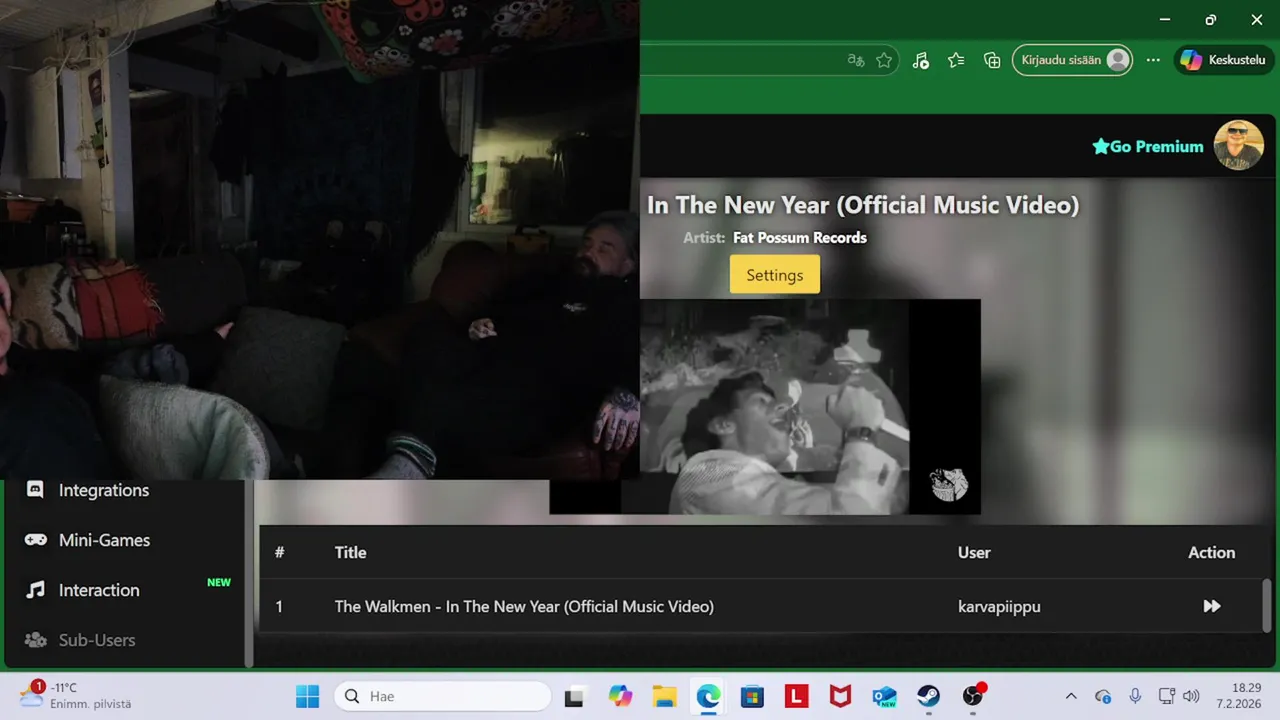
Task: Click the Sub-Users people icon
Action: (35, 640)
